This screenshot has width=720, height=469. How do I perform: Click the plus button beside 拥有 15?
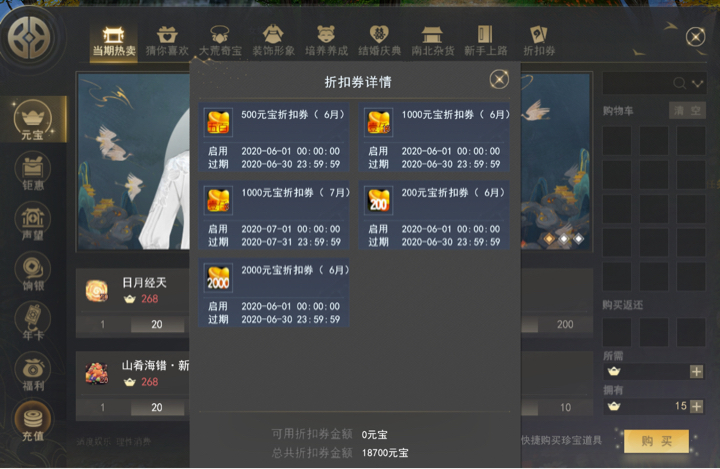click(697, 406)
